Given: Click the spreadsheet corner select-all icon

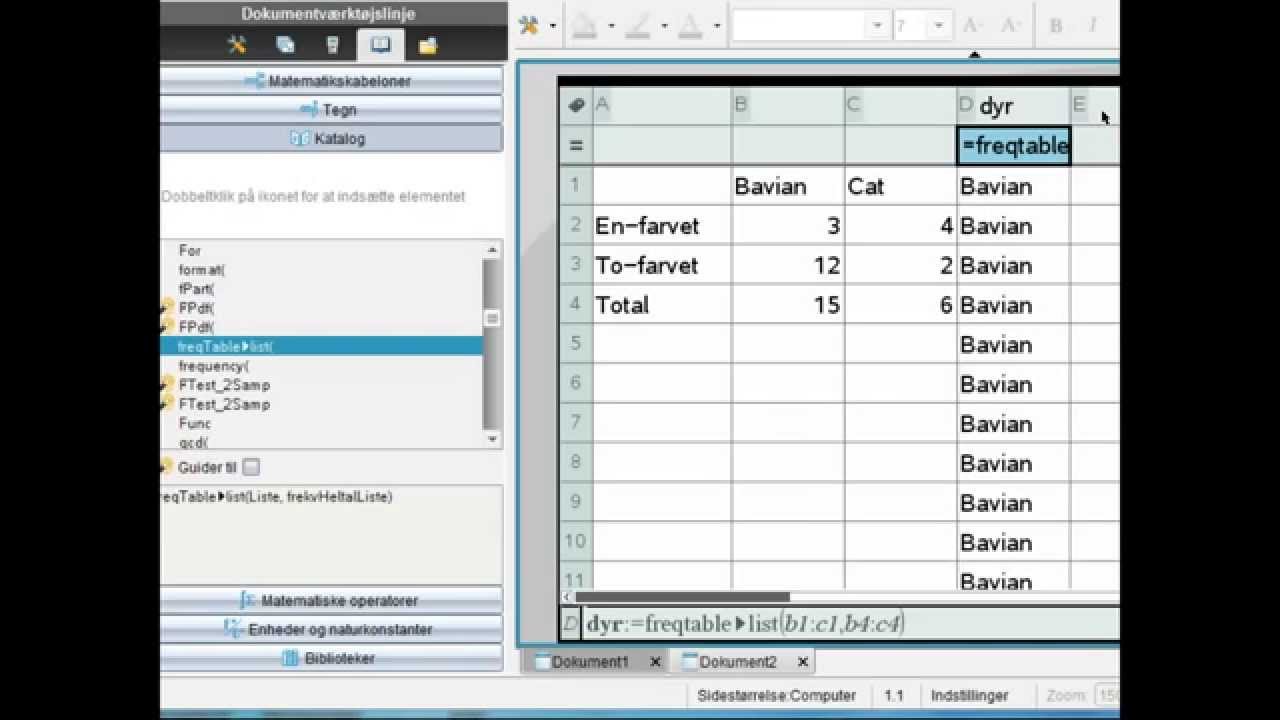Looking at the screenshot, I should [x=576, y=105].
